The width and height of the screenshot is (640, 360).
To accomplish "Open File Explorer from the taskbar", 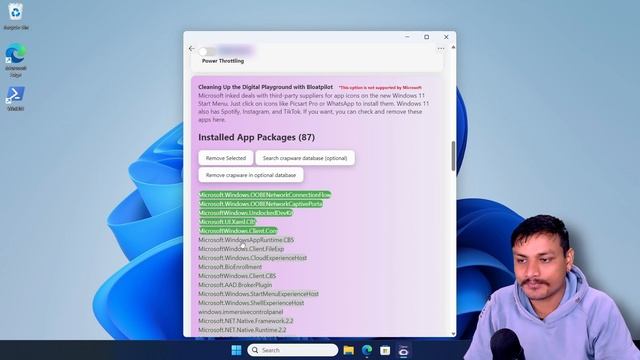I will [x=349, y=350].
